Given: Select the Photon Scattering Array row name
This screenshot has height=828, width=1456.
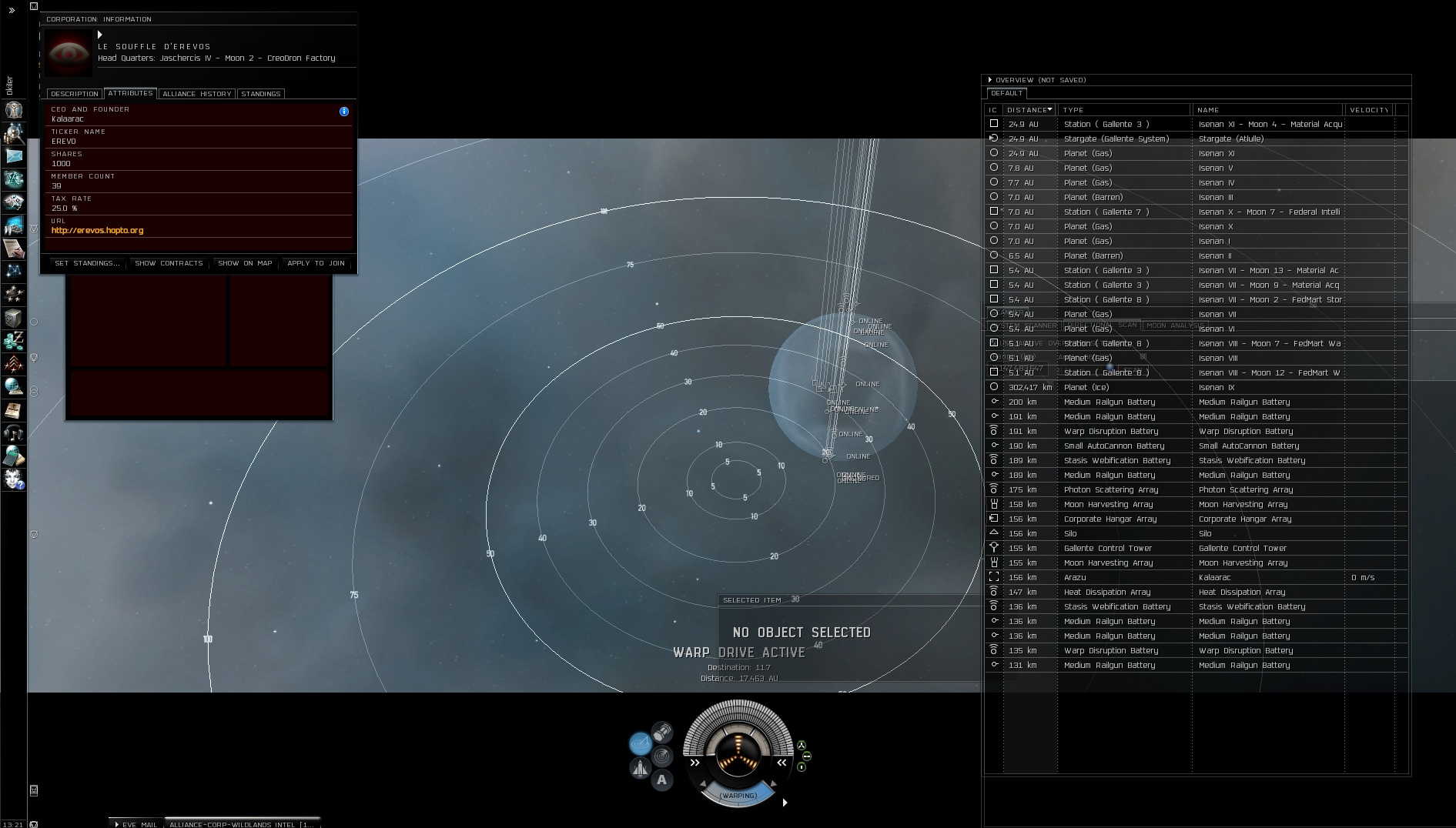Looking at the screenshot, I should [1246, 490].
